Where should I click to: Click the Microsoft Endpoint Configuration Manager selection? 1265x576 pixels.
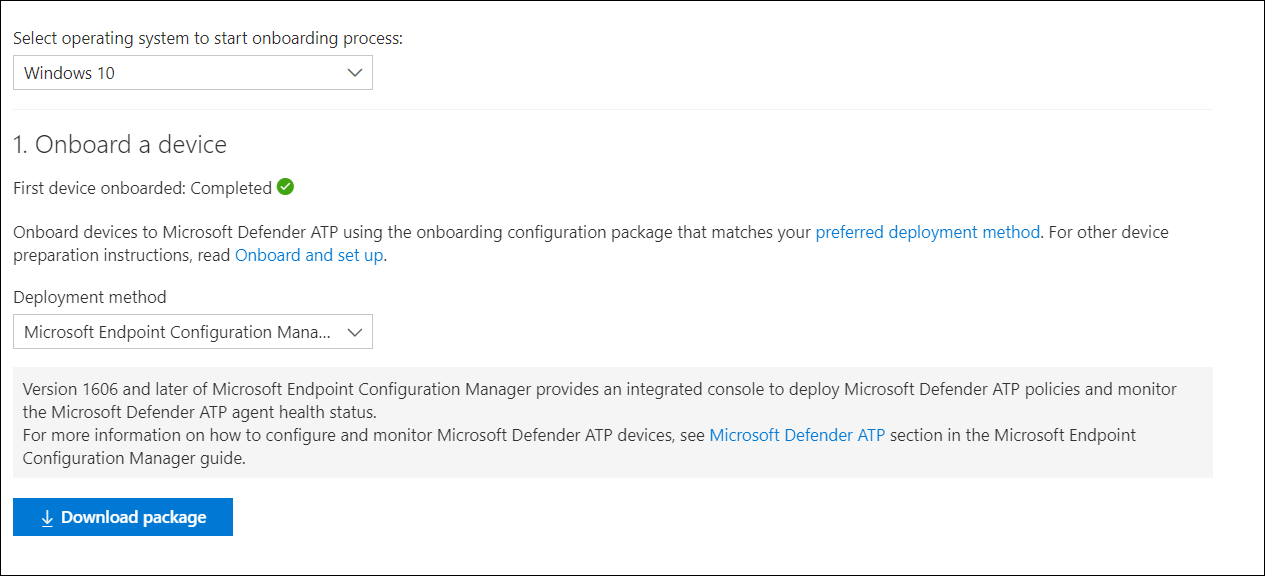coord(177,333)
